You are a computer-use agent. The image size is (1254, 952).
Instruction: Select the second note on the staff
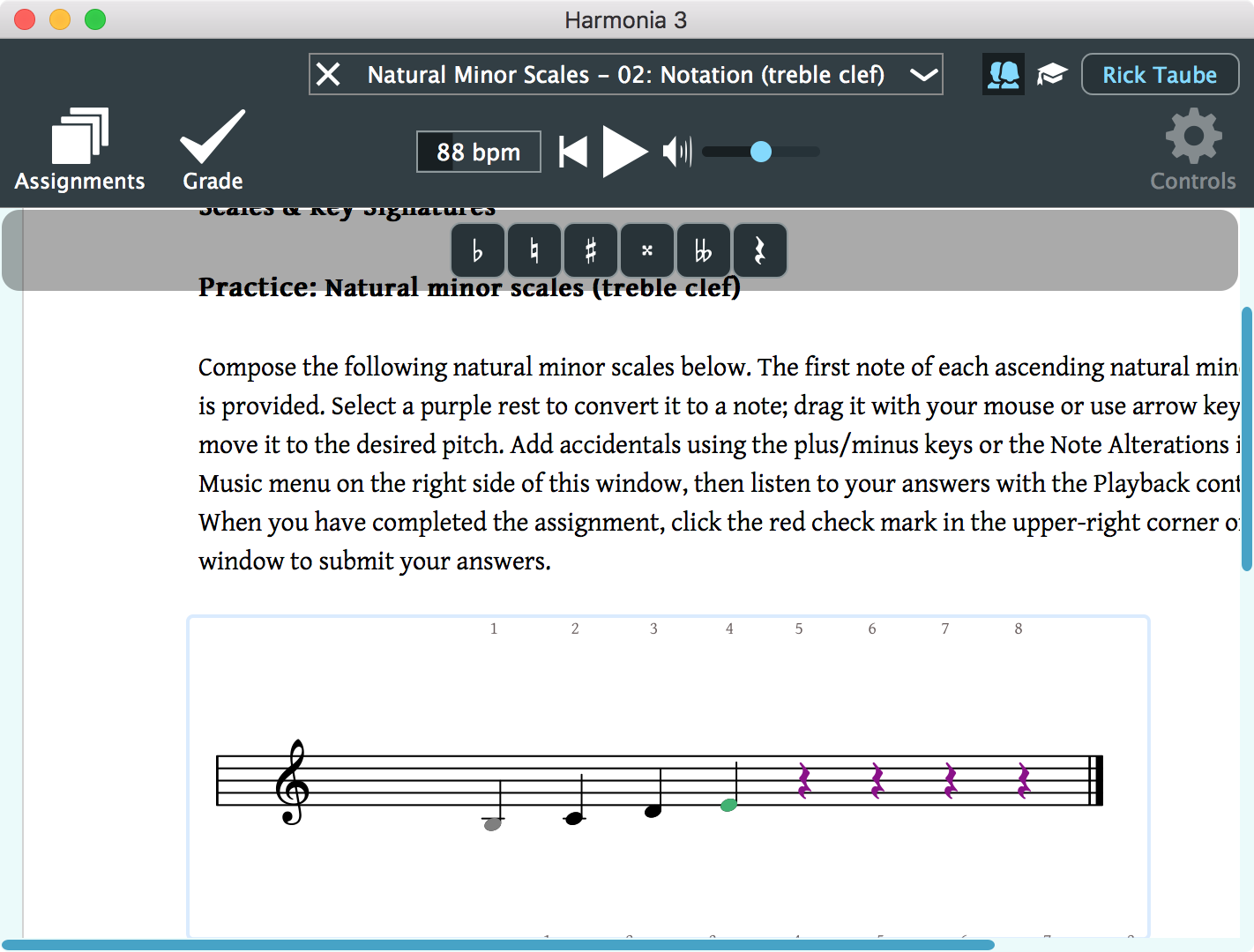(574, 818)
